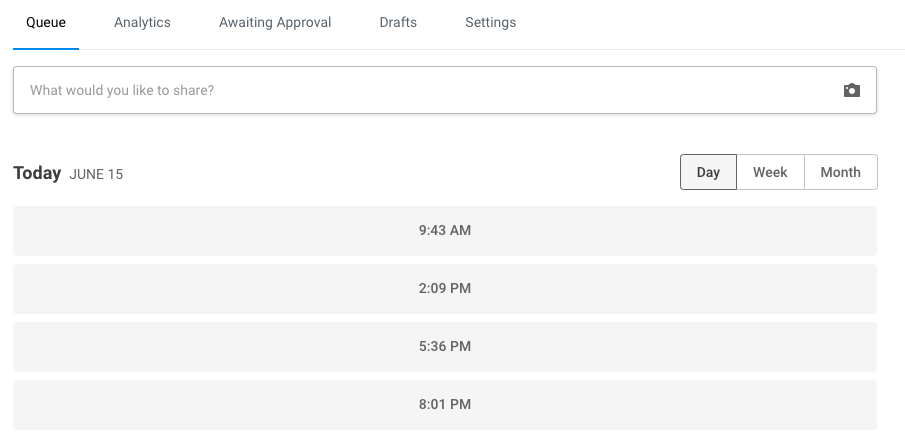The image size is (905, 439).
Task: Click the camera icon to attach a photo
Action: click(851, 90)
